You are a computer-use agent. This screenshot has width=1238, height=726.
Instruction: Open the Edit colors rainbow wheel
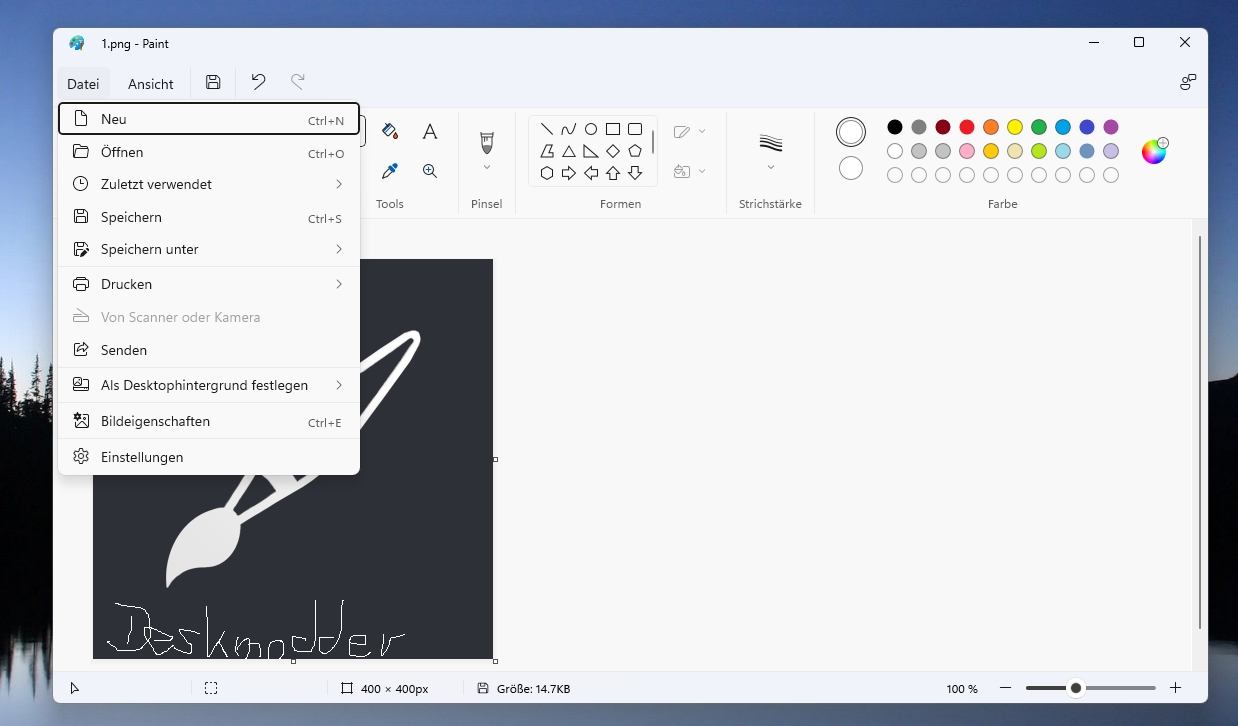[x=1154, y=152]
